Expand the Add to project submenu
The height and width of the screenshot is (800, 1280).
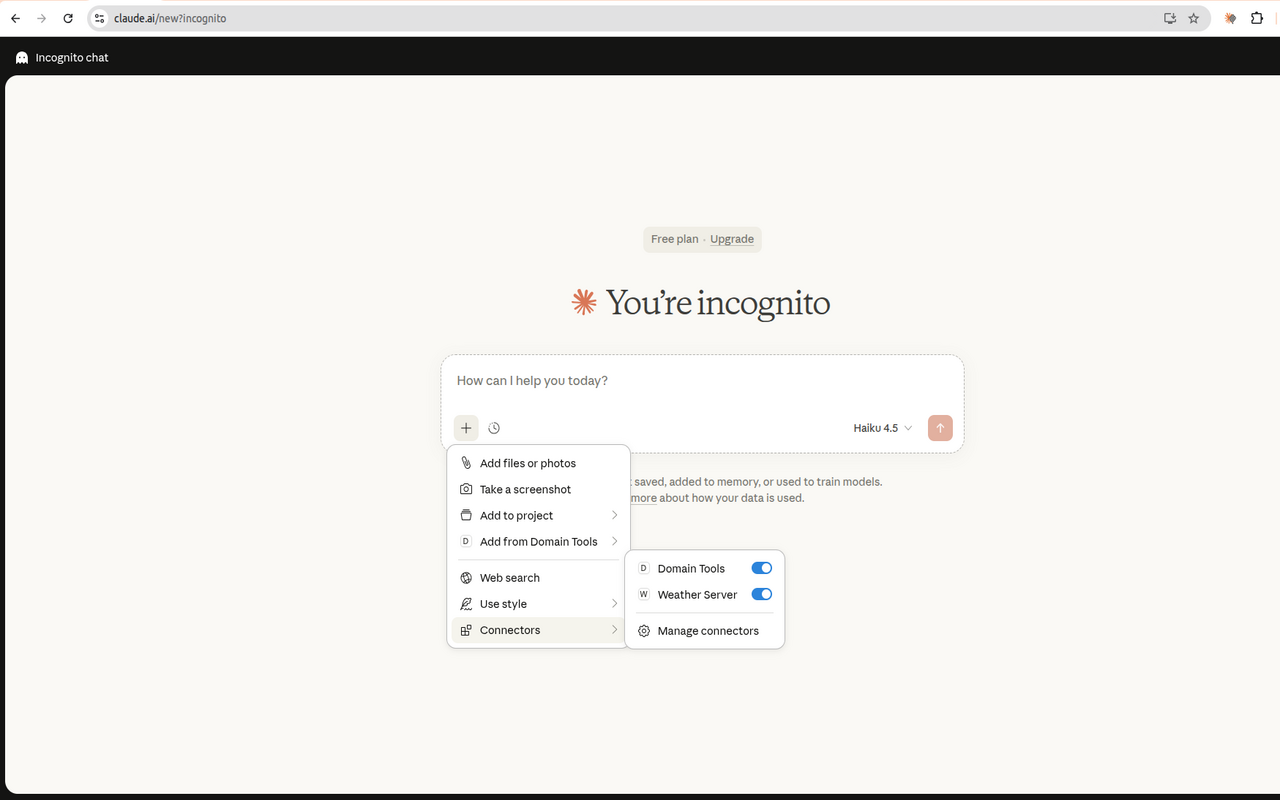(538, 515)
